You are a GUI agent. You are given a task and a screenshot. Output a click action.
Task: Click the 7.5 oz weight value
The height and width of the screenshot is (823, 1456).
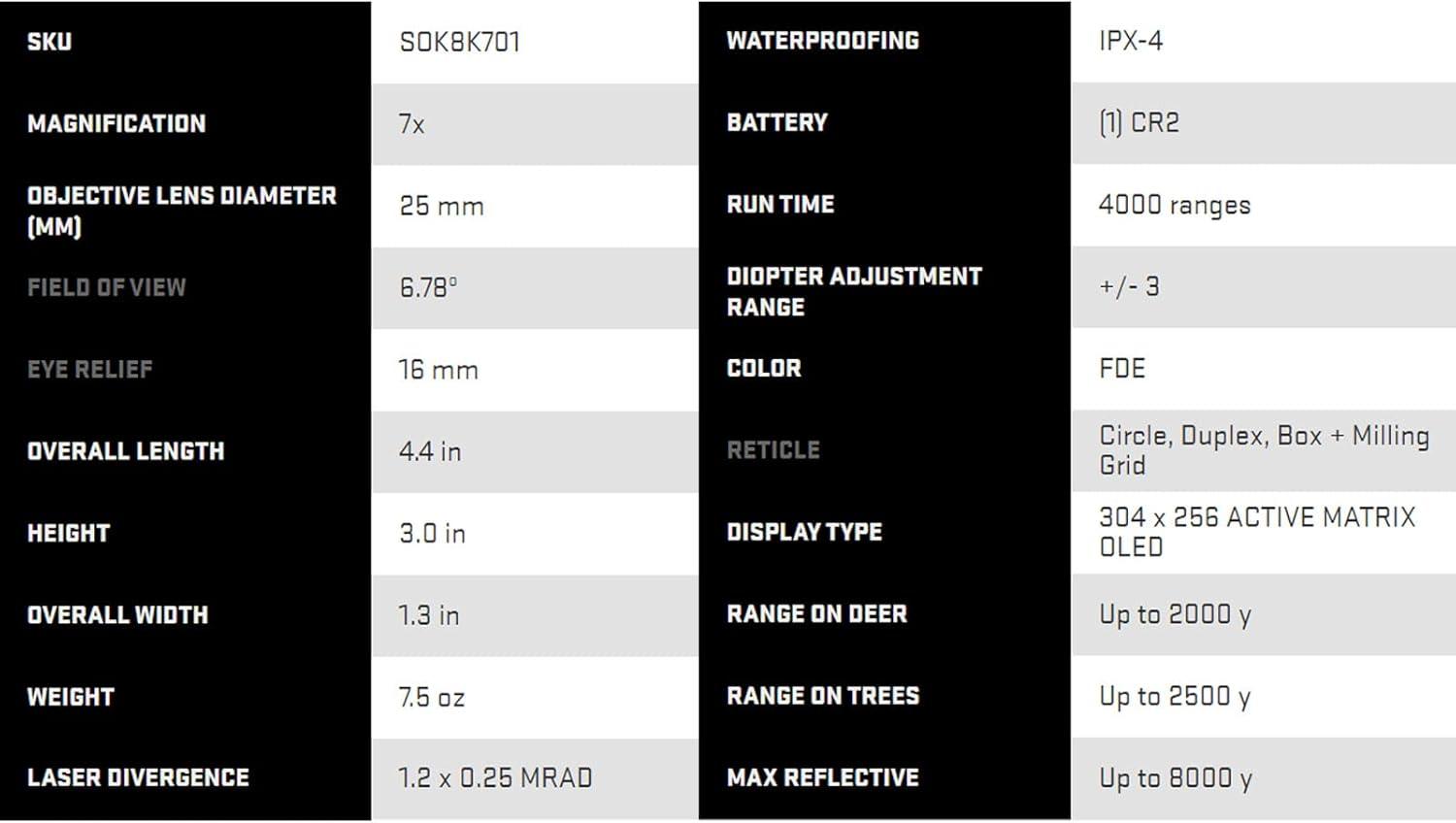(432, 697)
